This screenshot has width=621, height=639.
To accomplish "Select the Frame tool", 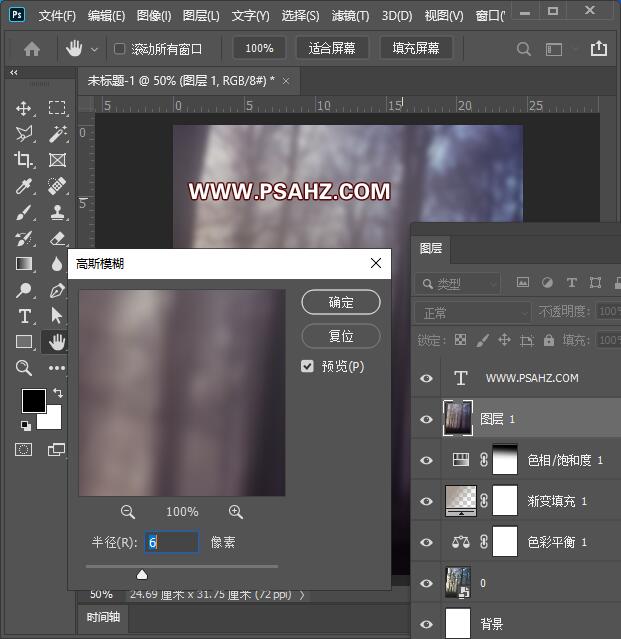I will [x=57, y=160].
